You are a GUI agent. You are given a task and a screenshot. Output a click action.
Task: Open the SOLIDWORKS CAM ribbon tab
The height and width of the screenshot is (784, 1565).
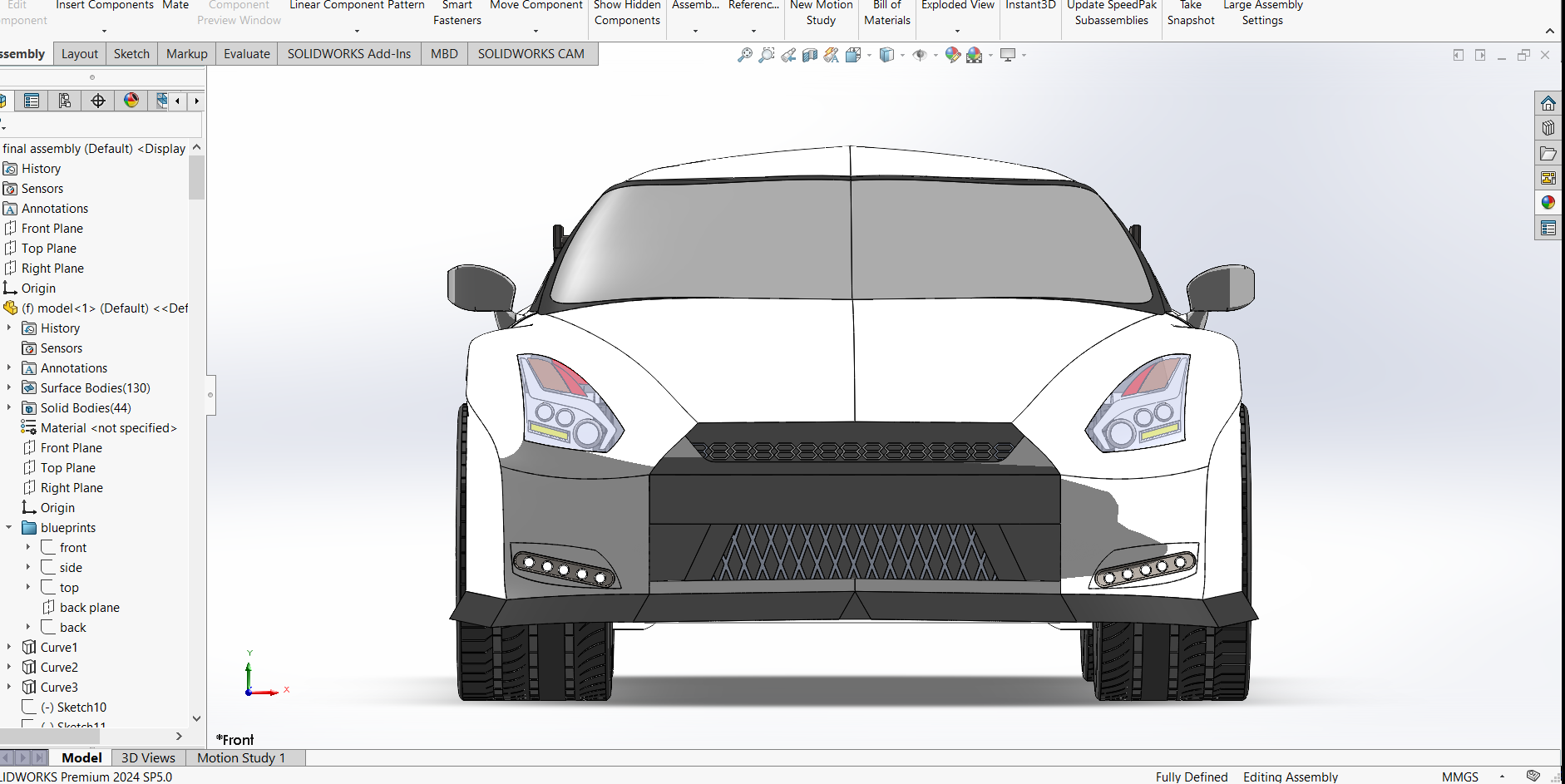click(531, 53)
